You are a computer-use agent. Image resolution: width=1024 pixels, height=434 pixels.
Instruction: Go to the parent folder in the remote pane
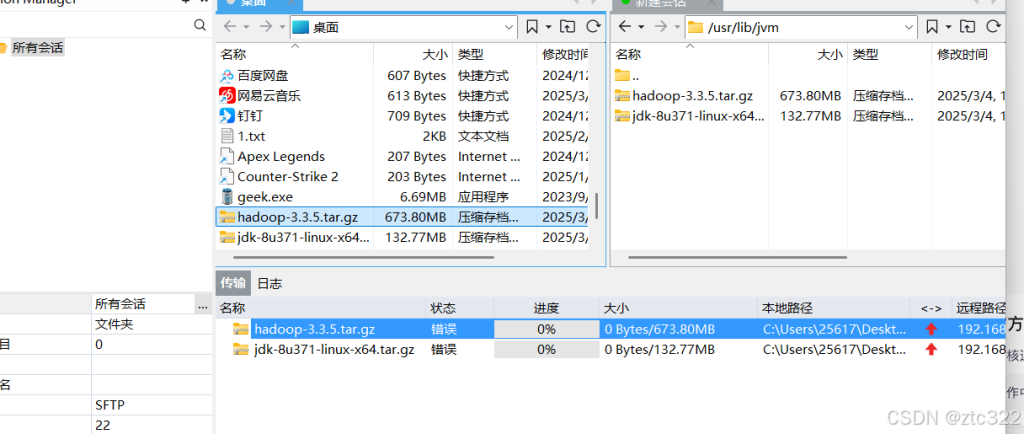[968, 27]
